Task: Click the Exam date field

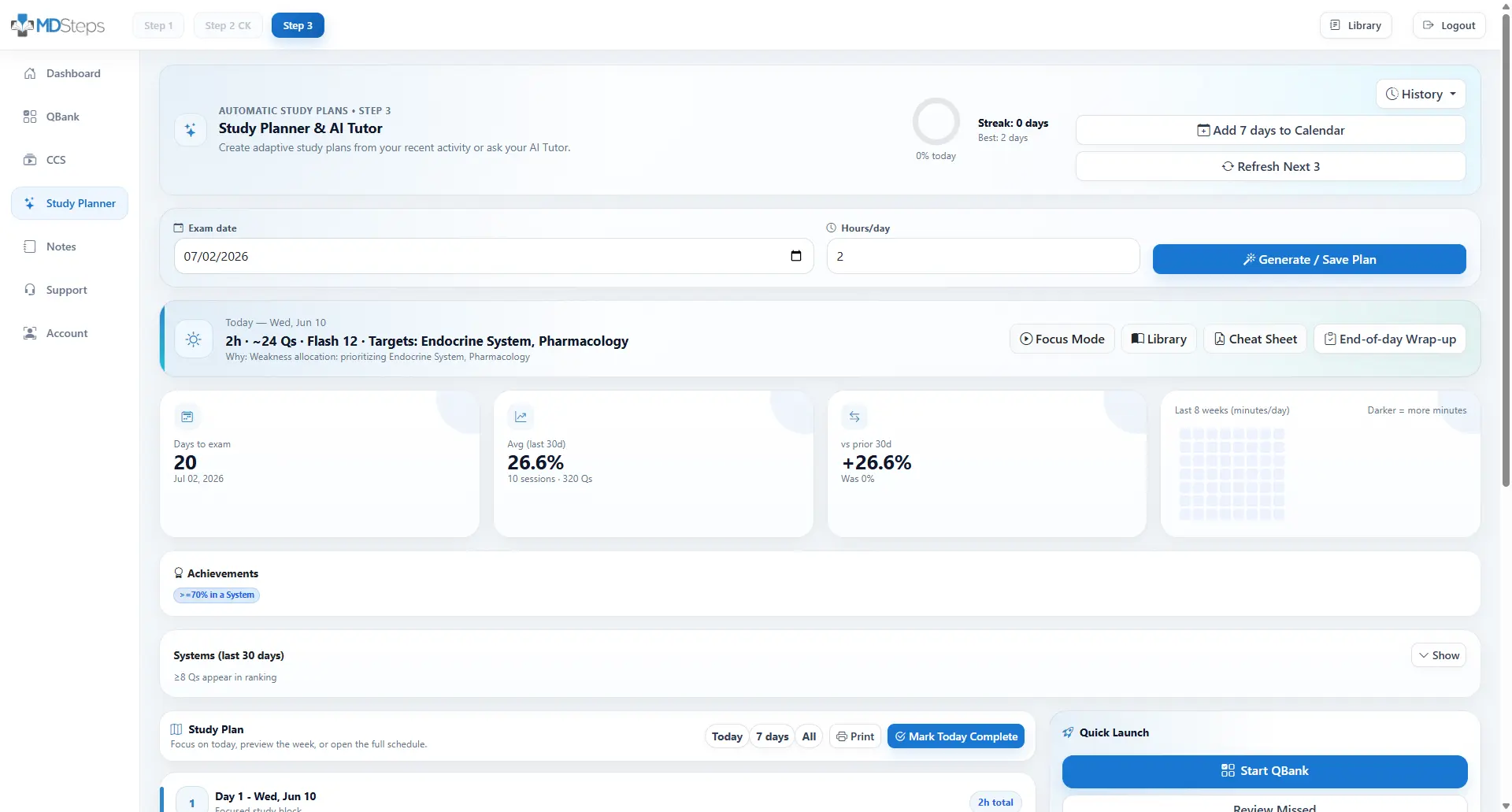Action: tap(494, 256)
